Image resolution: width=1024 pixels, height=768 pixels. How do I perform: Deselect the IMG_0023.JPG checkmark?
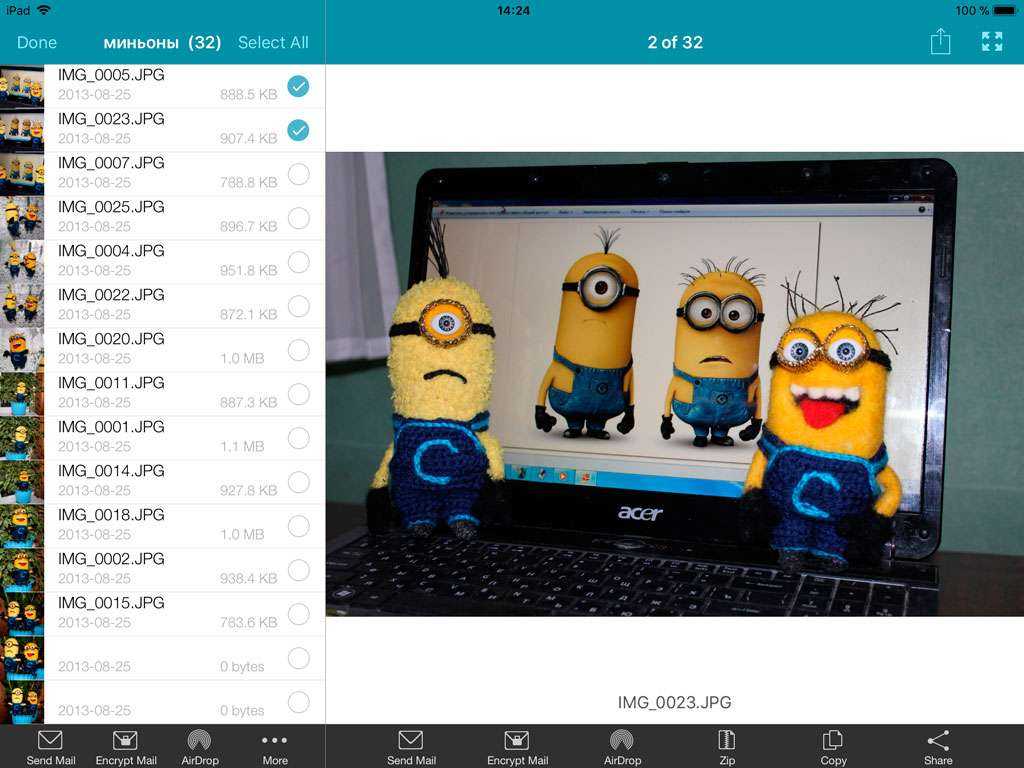point(298,130)
